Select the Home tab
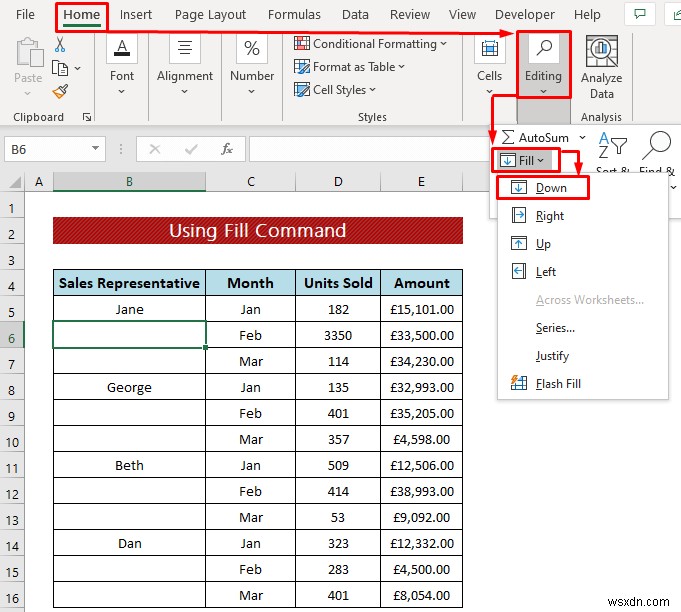Viewport: 681px width, 612px height. coord(82,15)
